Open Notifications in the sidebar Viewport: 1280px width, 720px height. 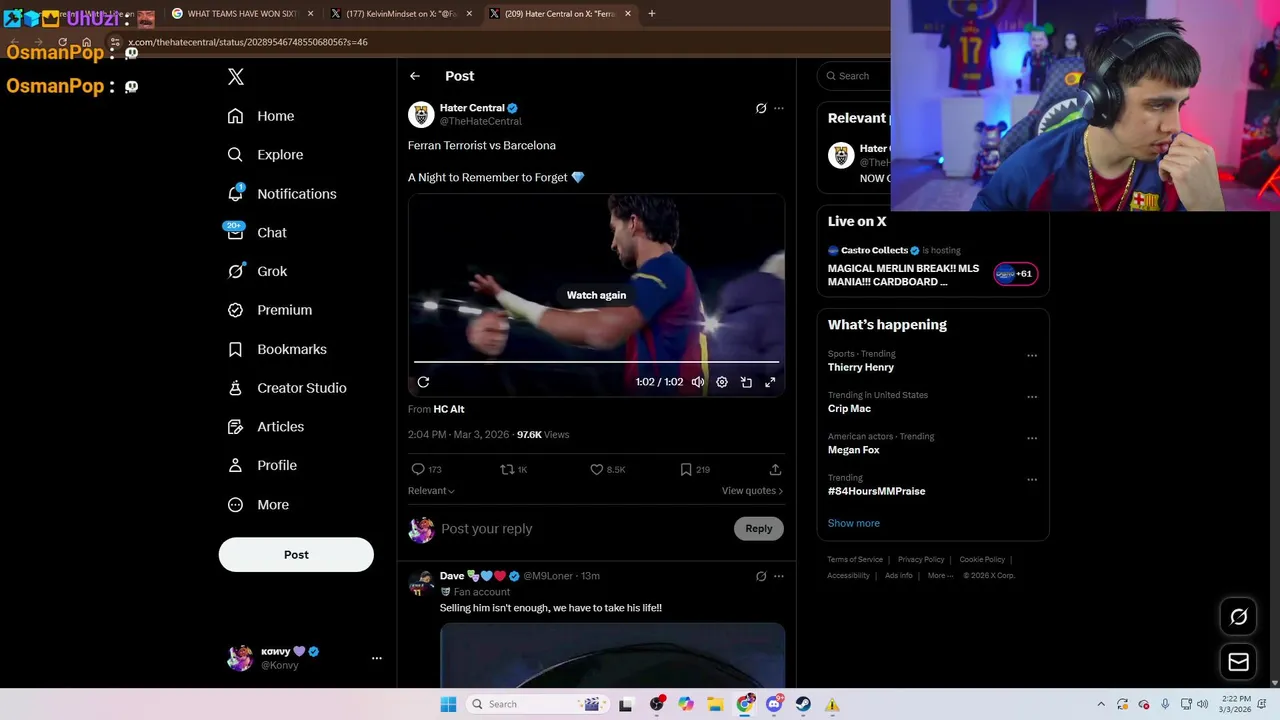click(282, 194)
